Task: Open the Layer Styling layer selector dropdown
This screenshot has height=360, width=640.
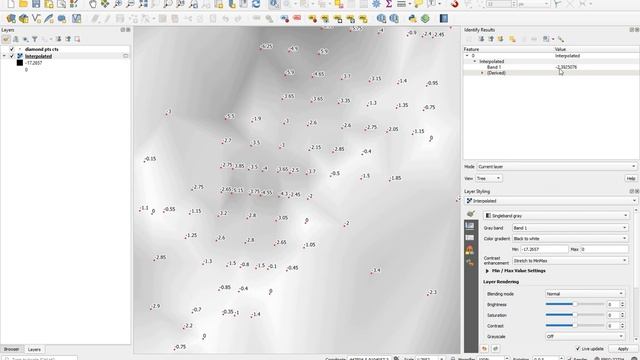Action: pyautogui.click(x=551, y=201)
